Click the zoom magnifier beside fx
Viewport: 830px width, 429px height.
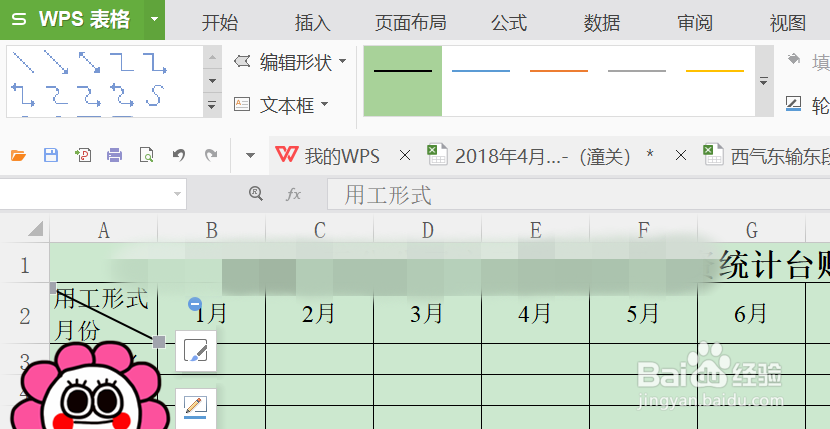(x=256, y=194)
